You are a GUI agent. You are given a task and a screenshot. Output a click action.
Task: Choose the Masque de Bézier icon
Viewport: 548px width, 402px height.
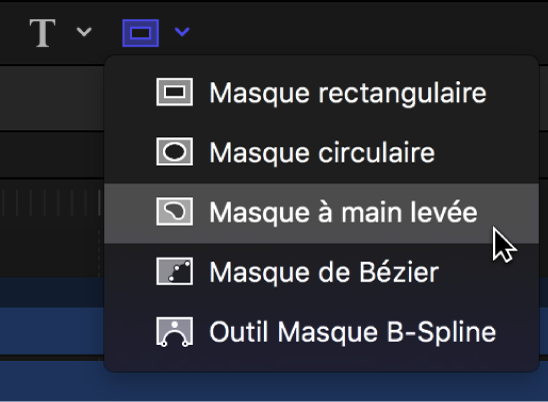pos(174,272)
